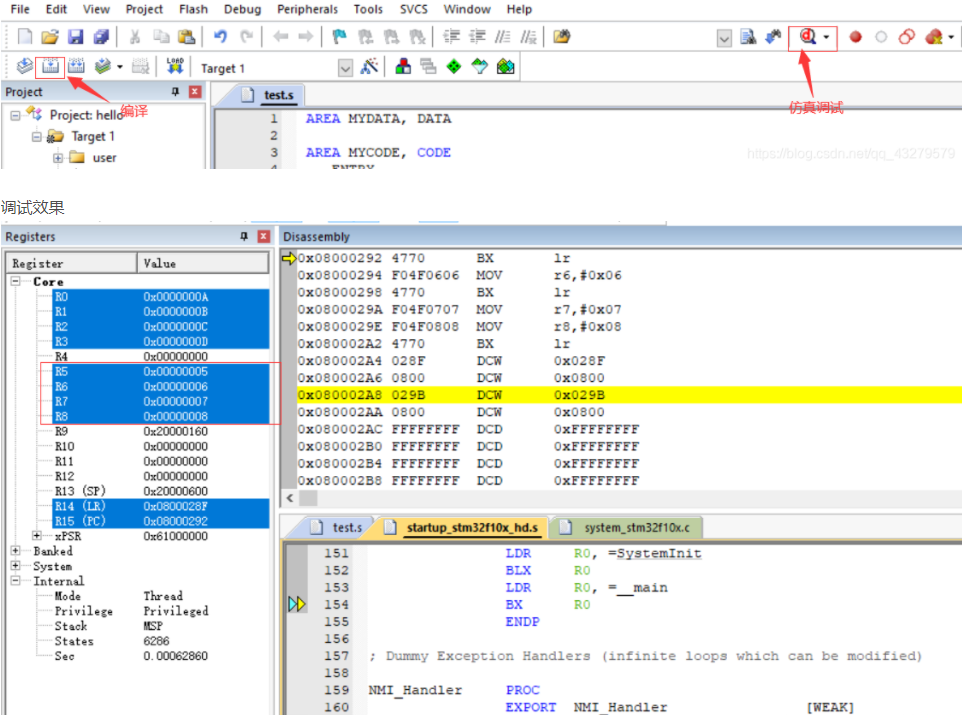Start the debug session from the toolbar
Viewport: 962px width, 715px height.
[806, 38]
